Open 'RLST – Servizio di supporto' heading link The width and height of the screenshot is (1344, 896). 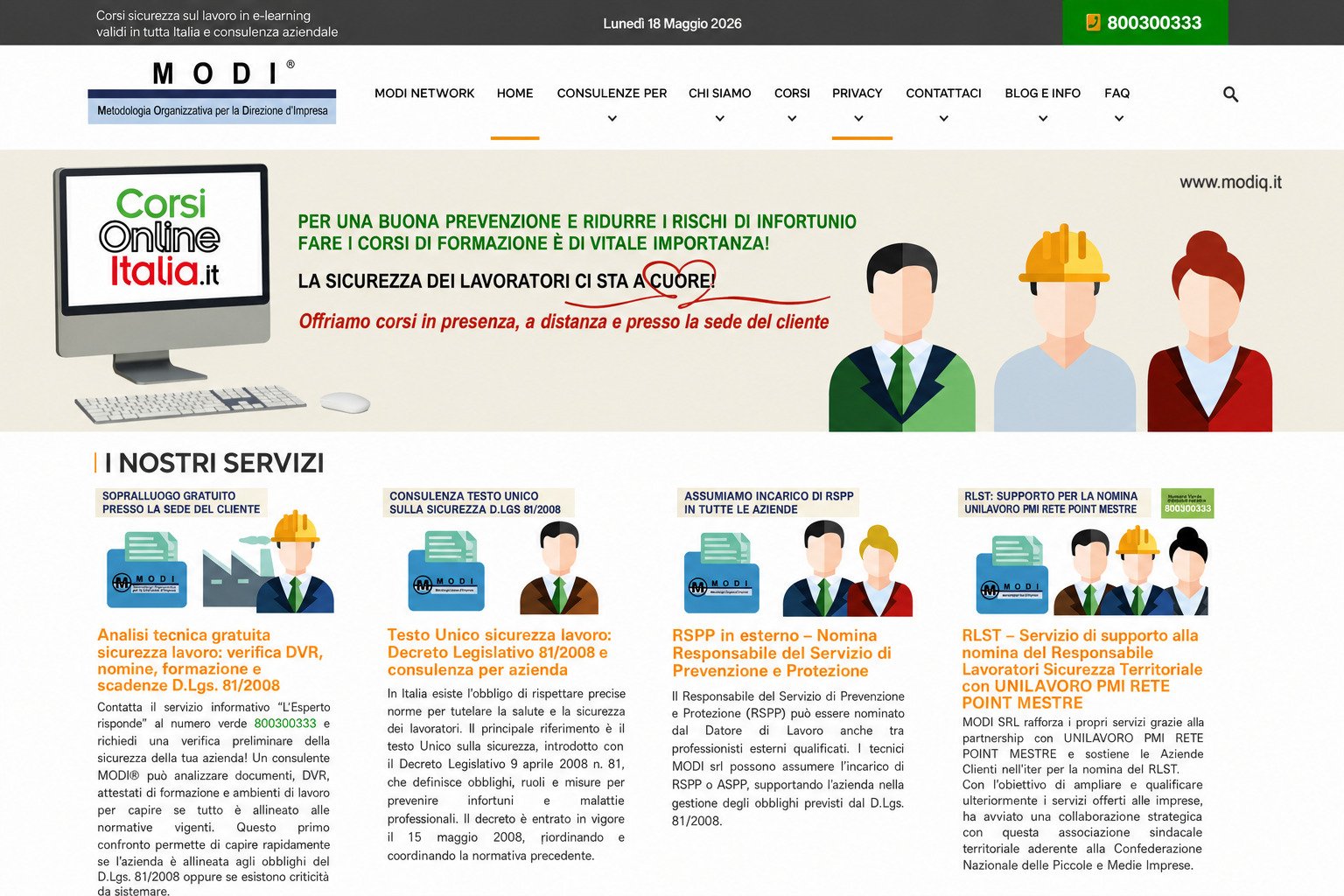(x=1082, y=668)
